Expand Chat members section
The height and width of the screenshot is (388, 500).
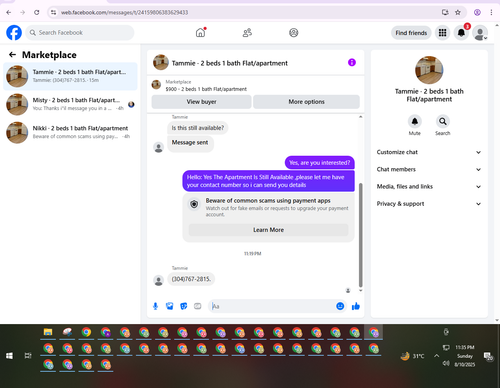coord(429,169)
